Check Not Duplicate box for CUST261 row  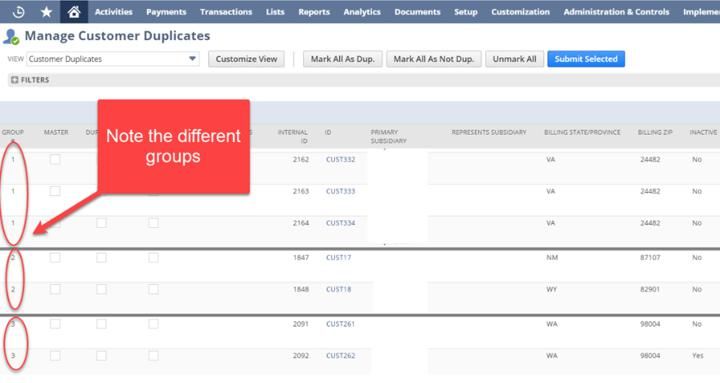tap(153, 324)
